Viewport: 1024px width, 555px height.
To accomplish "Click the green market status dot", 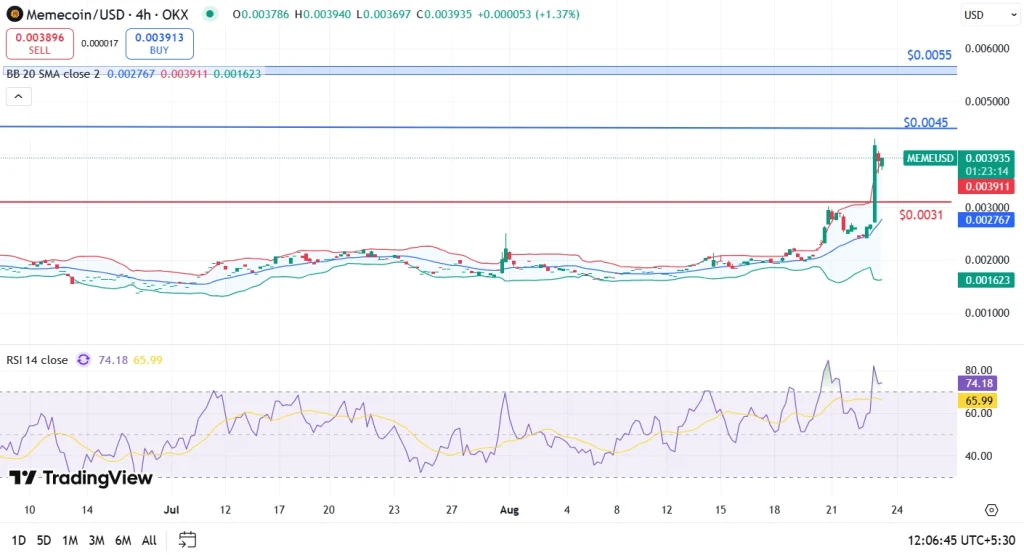I will pos(208,15).
